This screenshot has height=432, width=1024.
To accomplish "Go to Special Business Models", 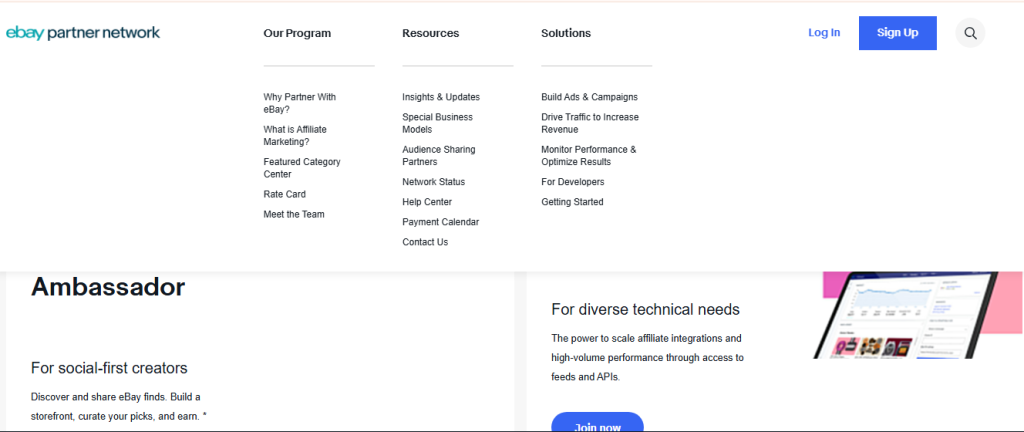I will 438,123.
